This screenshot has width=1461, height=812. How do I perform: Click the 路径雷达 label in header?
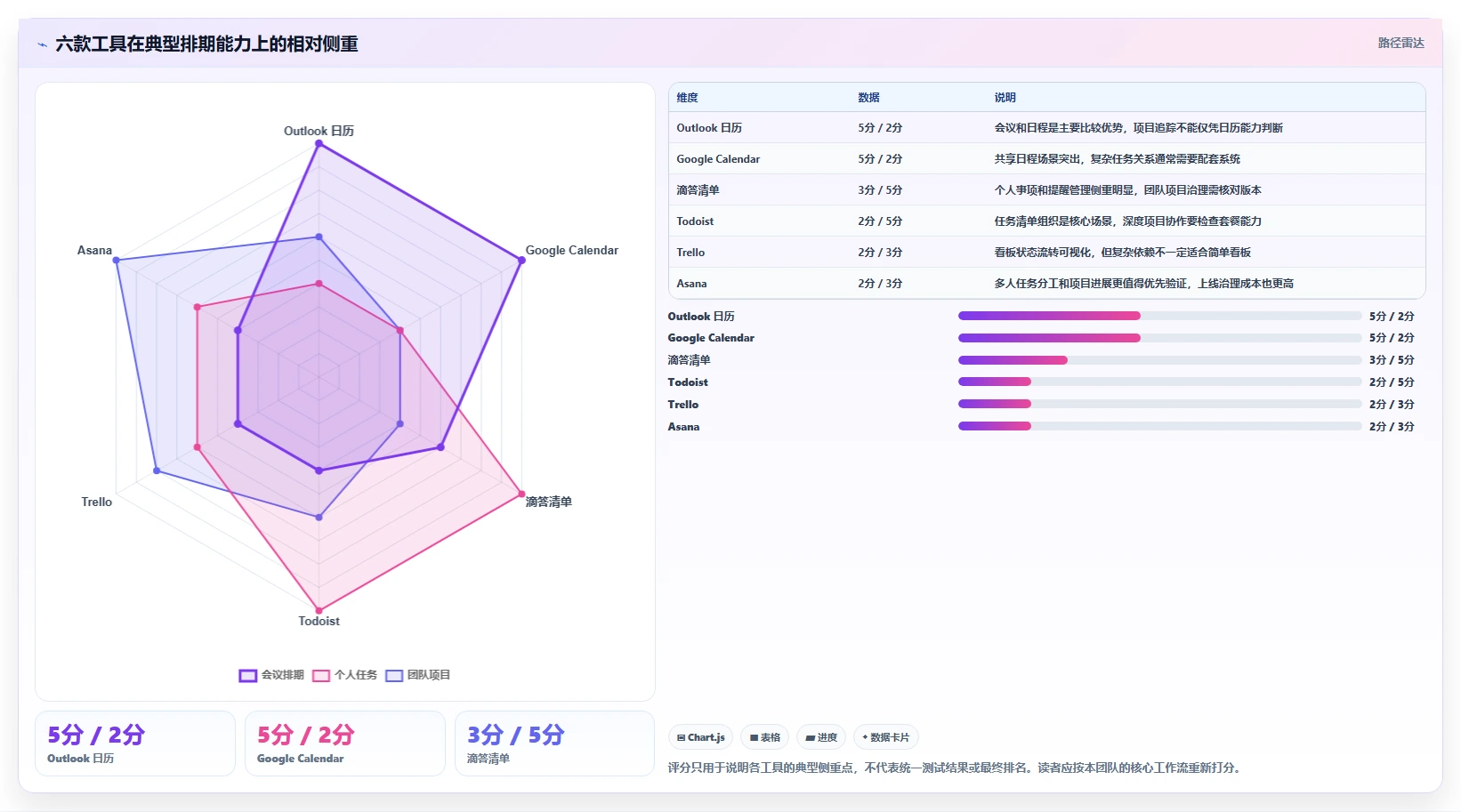(1401, 43)
